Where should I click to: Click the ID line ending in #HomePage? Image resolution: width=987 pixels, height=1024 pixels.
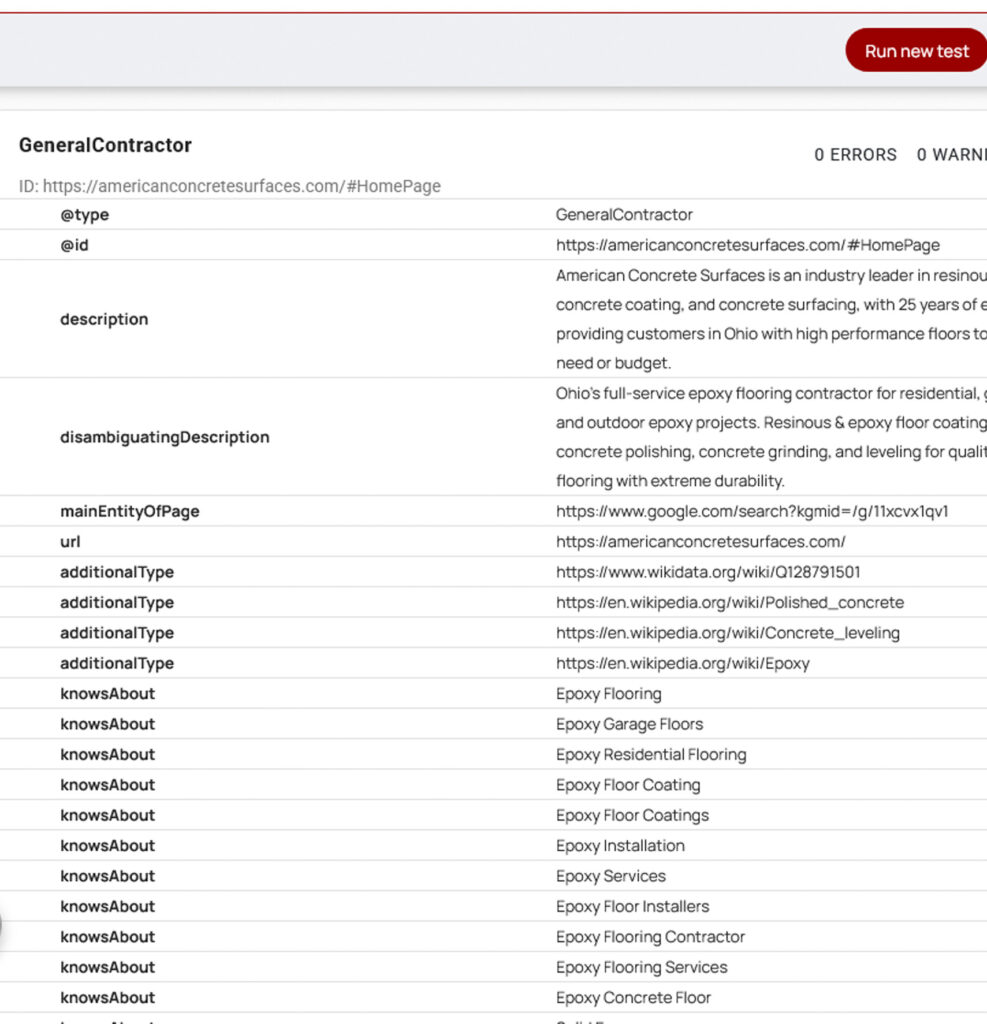click(x=229, y=186)
